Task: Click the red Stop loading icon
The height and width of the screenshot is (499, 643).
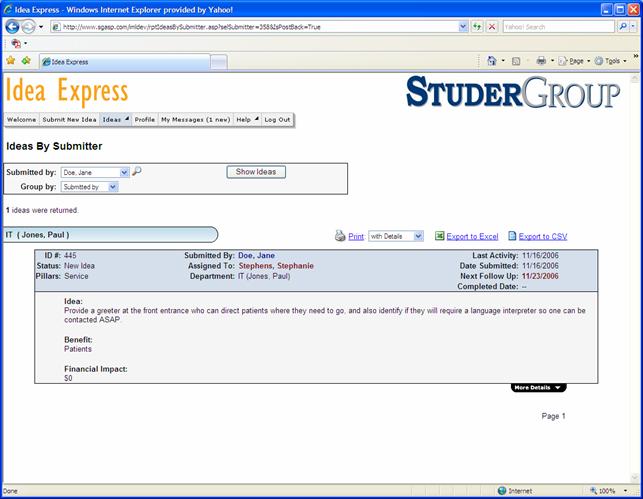Action: click(x=492, y=27)
